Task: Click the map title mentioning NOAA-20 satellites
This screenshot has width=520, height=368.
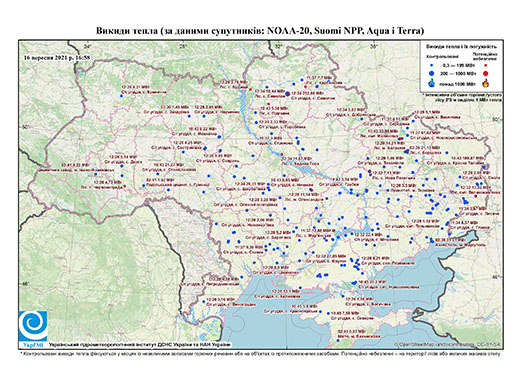Action: 260,31
